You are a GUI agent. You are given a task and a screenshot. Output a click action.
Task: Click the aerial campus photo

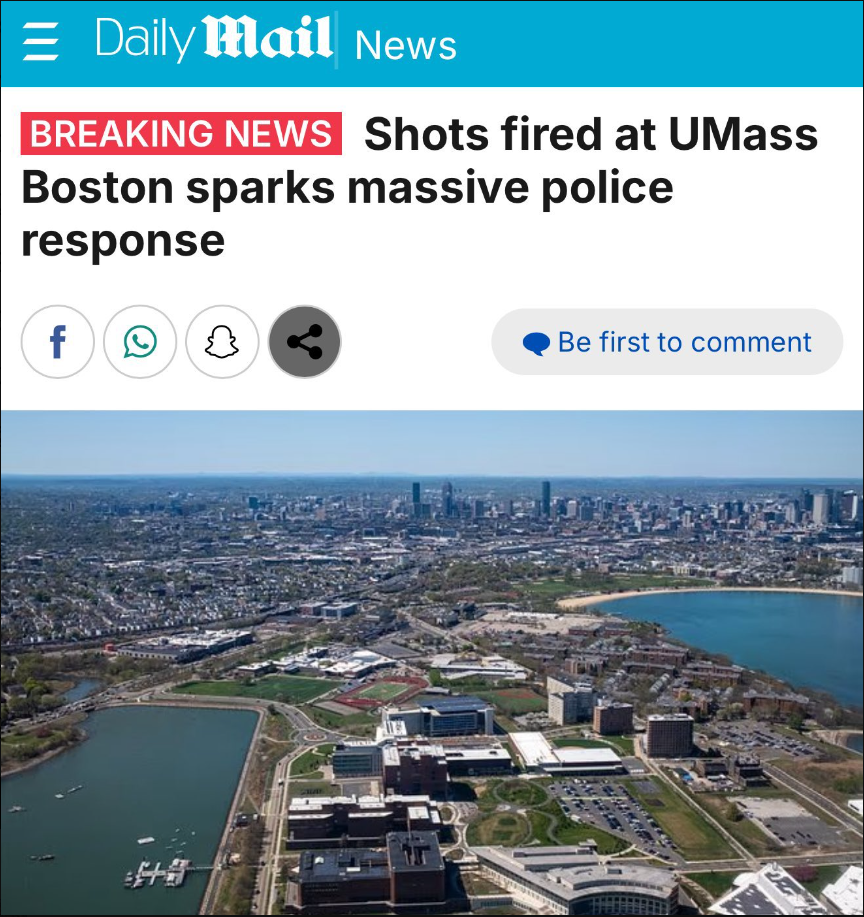432,663
